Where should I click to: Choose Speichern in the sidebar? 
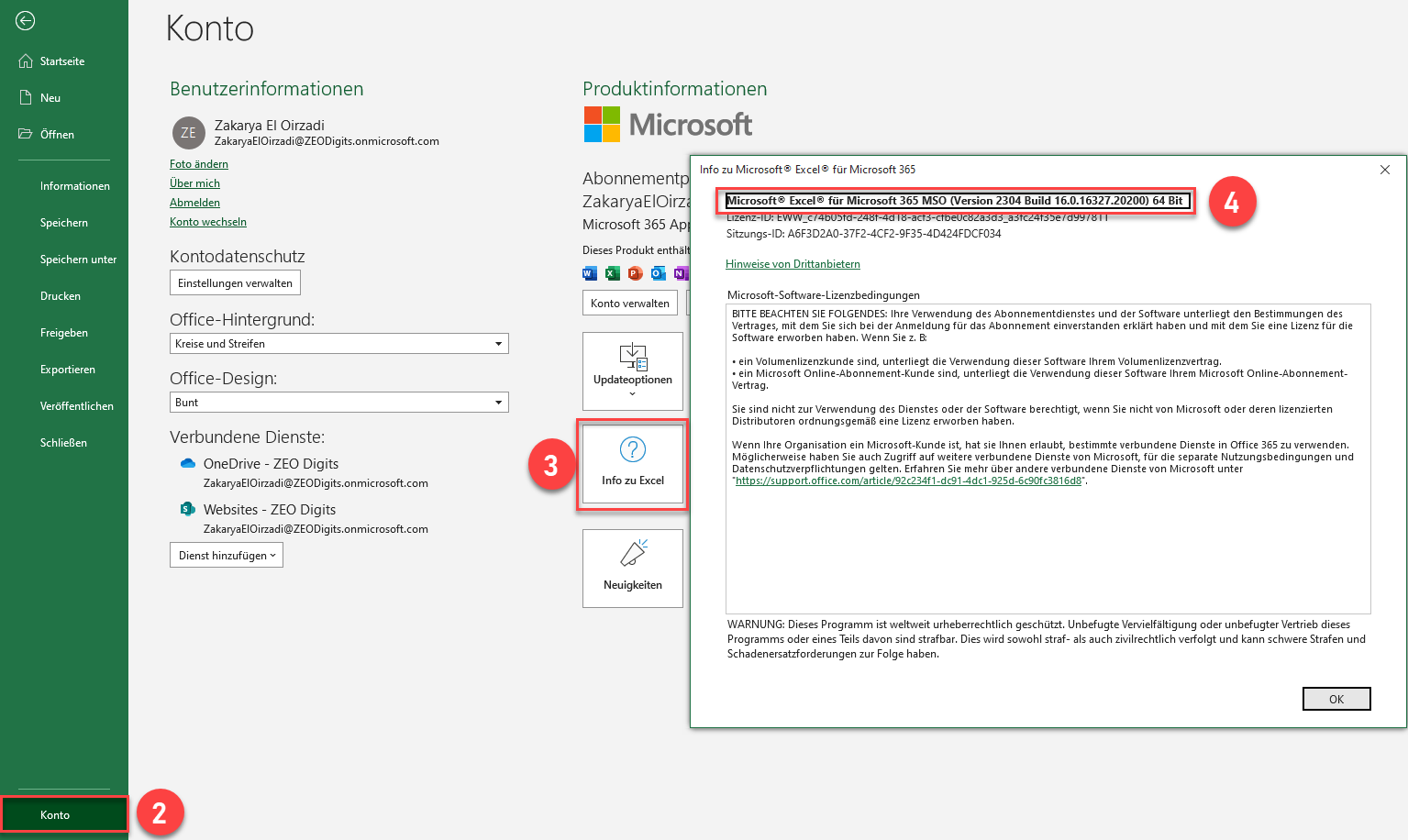click(x=64, y=223)
